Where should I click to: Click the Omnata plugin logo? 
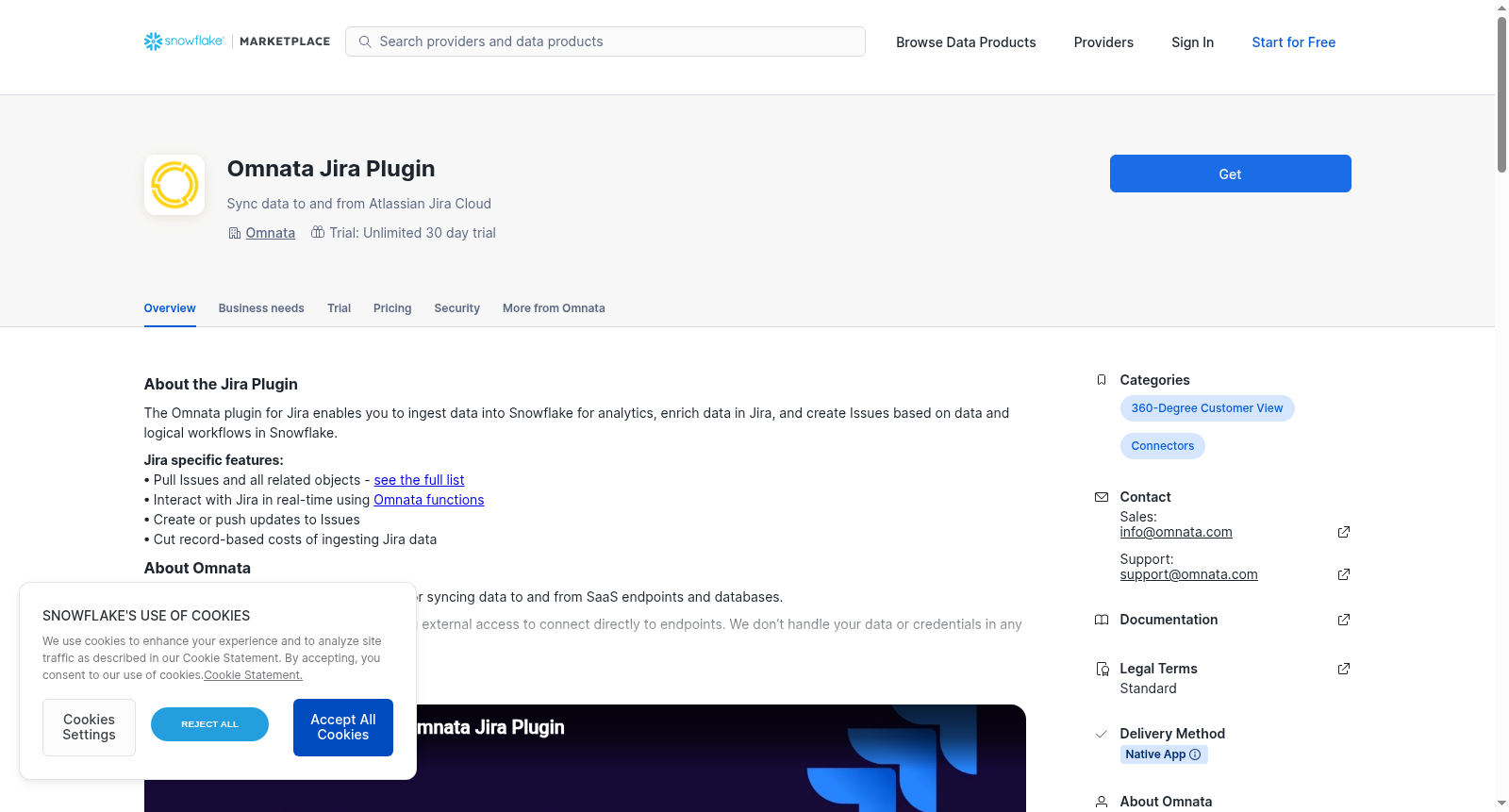point(174,185)
